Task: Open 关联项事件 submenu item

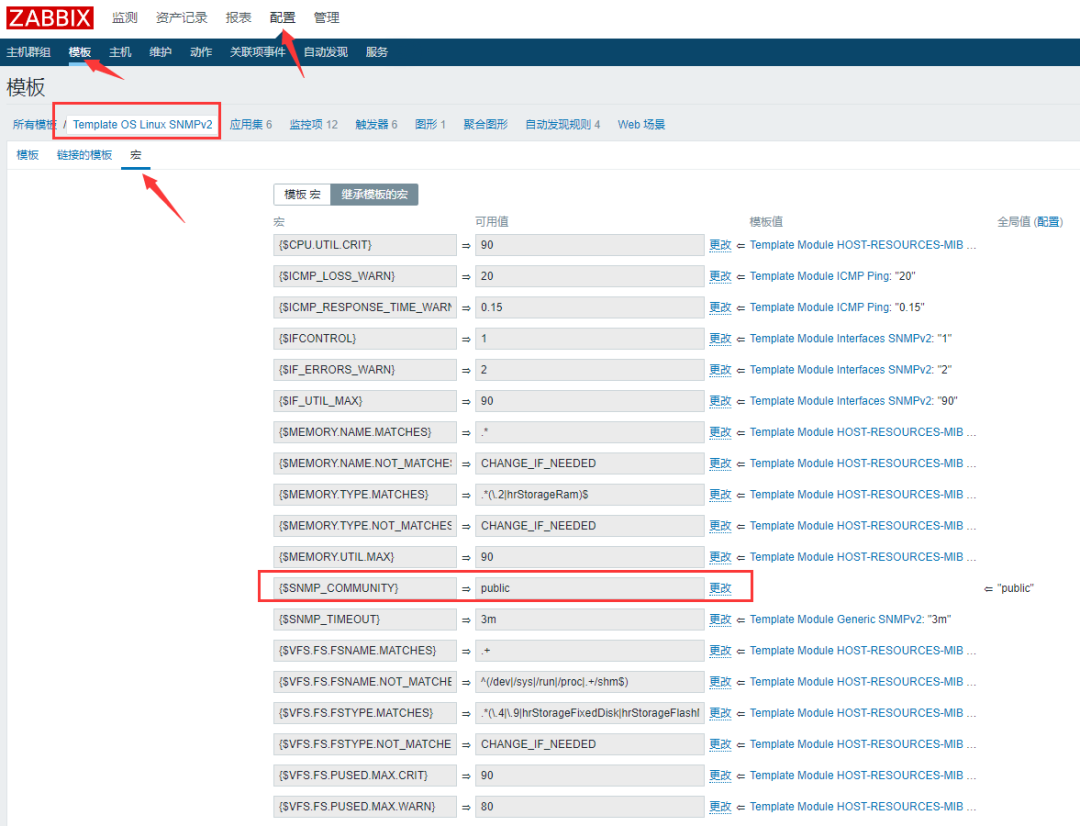Action: [258, 52]
